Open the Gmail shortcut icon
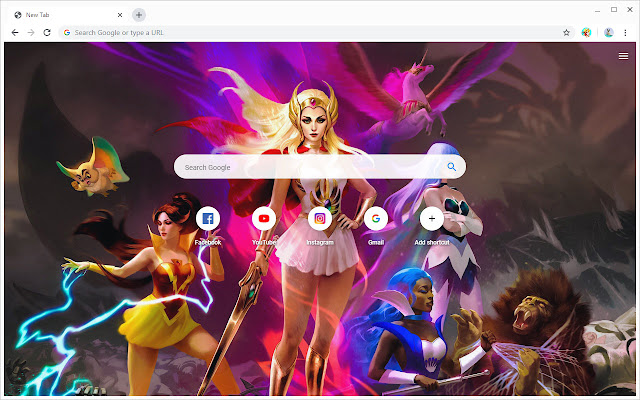This screenshot has width=640, height=400. [376, 218]
